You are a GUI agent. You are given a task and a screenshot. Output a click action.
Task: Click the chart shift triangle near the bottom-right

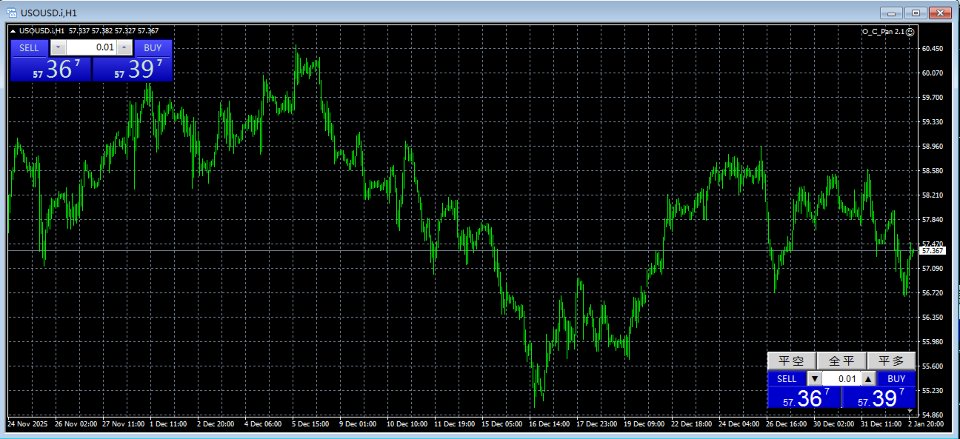(x=910, y=410)
